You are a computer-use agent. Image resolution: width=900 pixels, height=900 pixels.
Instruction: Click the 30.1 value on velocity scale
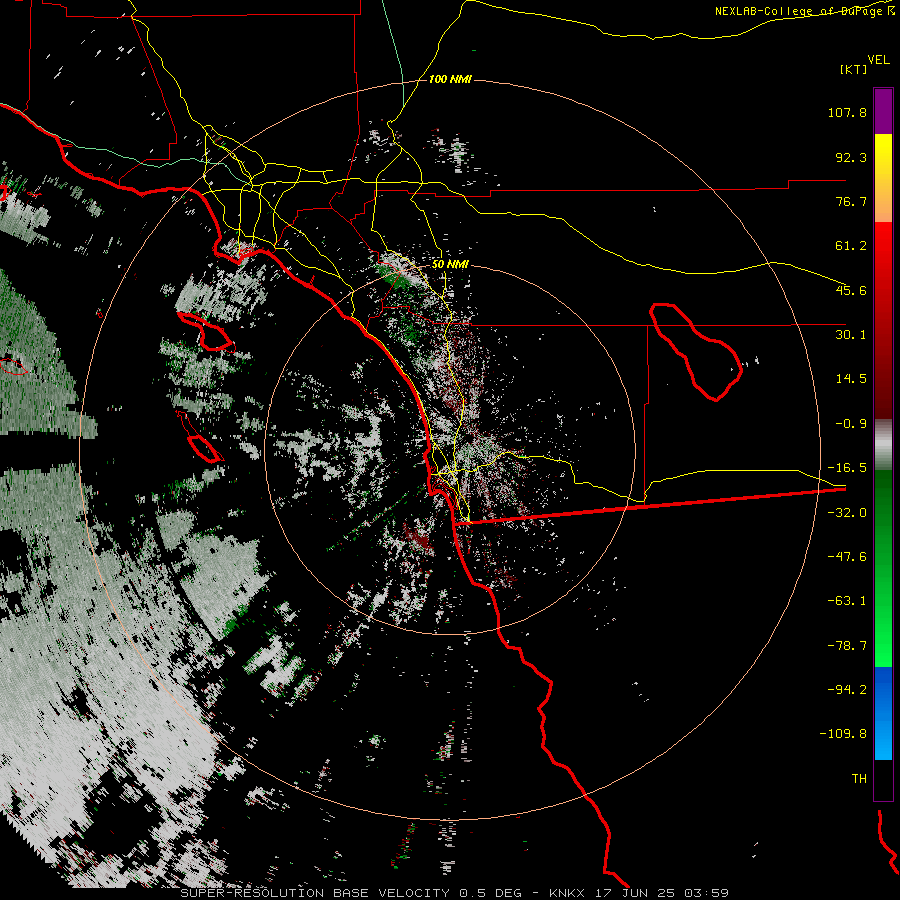pos(851,335)
